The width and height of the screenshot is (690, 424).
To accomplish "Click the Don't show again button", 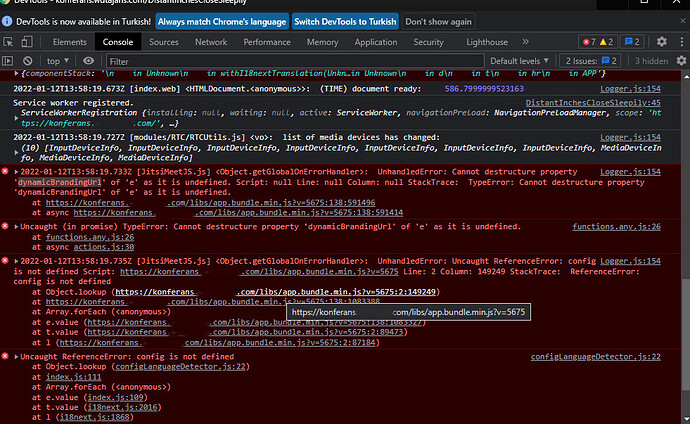I will click(x=438, y=22).
